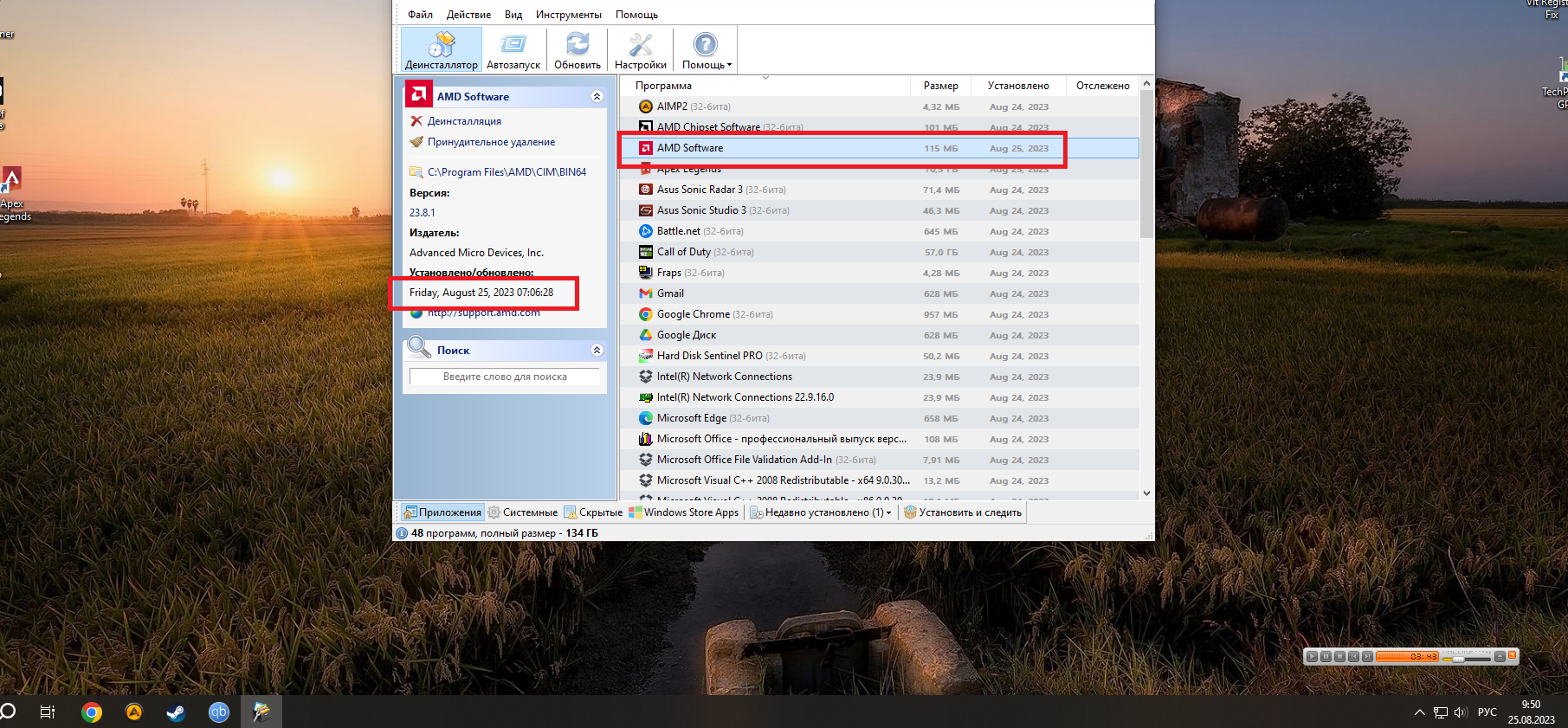Screen dimensions: 1568x728
Task: Switch to the Приложения tab
Action: point(442,512)
